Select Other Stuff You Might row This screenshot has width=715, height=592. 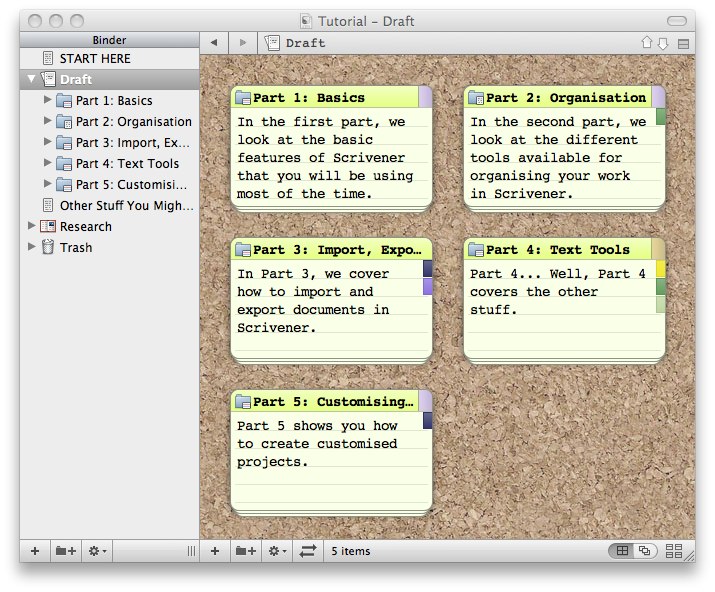coord(109,205)
